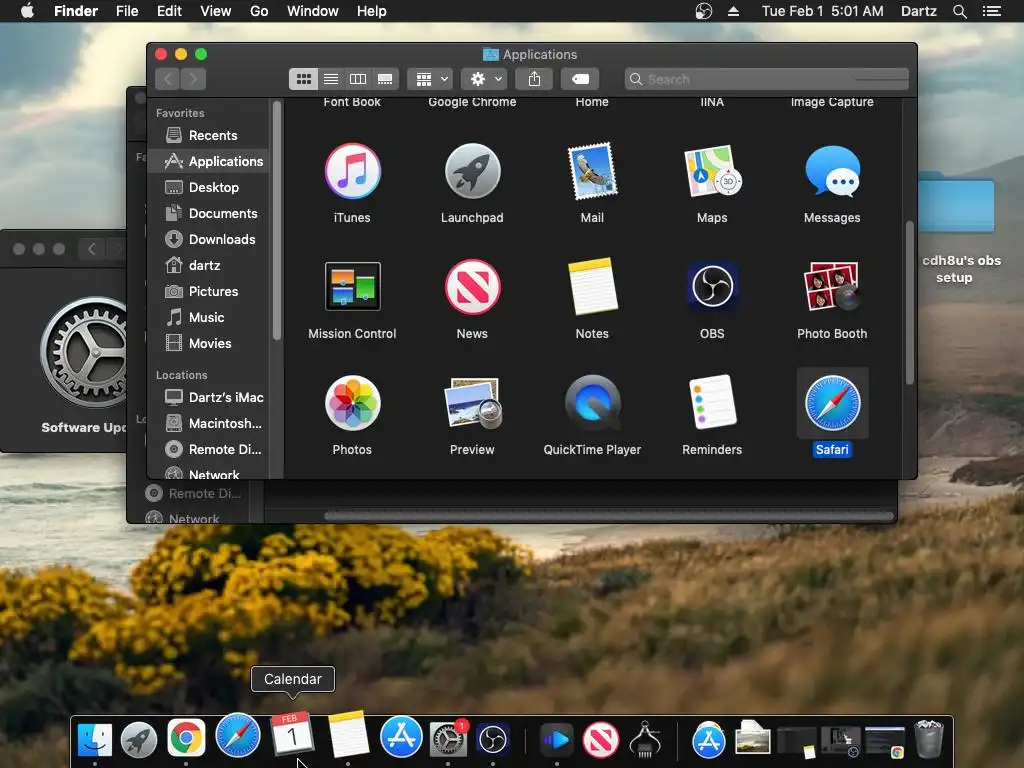Go back in Applications window
Screen dimensions: 1024x768
point(168,79)
